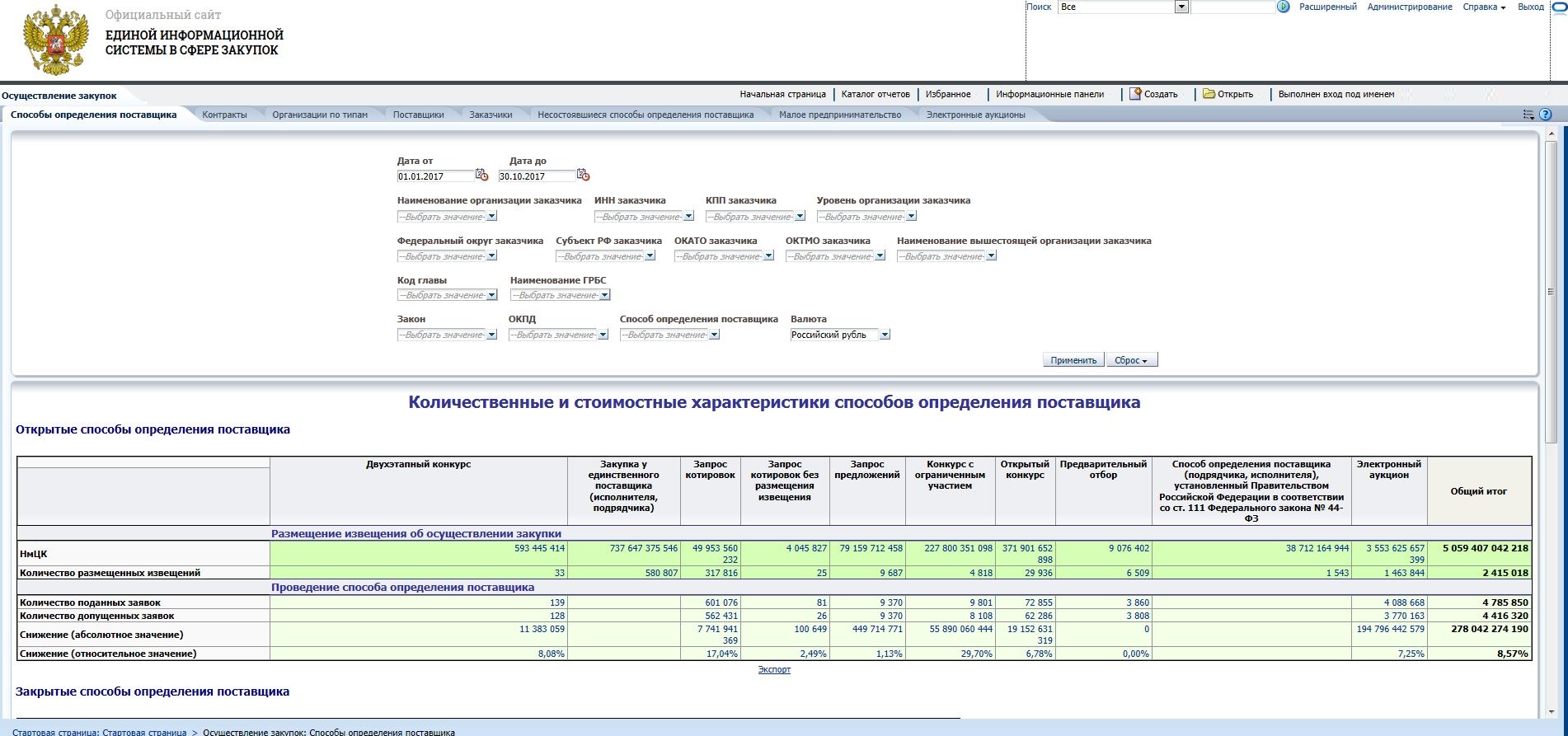This screenshot has width=1568, height=736.
Task: Click the Создать new document icon
Action: tap(1135, 94)
